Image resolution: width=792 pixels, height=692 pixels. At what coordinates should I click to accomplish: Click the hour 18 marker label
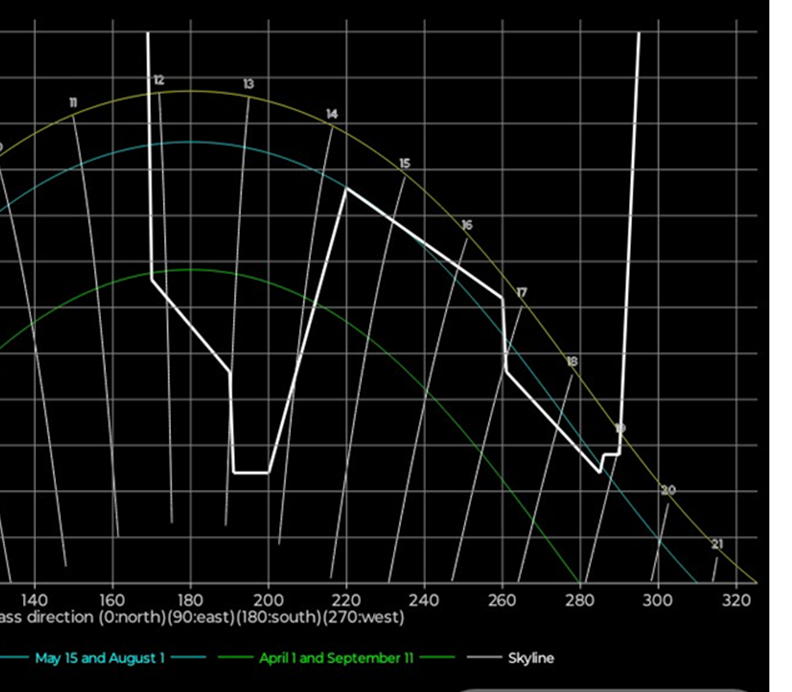point(571,361)
